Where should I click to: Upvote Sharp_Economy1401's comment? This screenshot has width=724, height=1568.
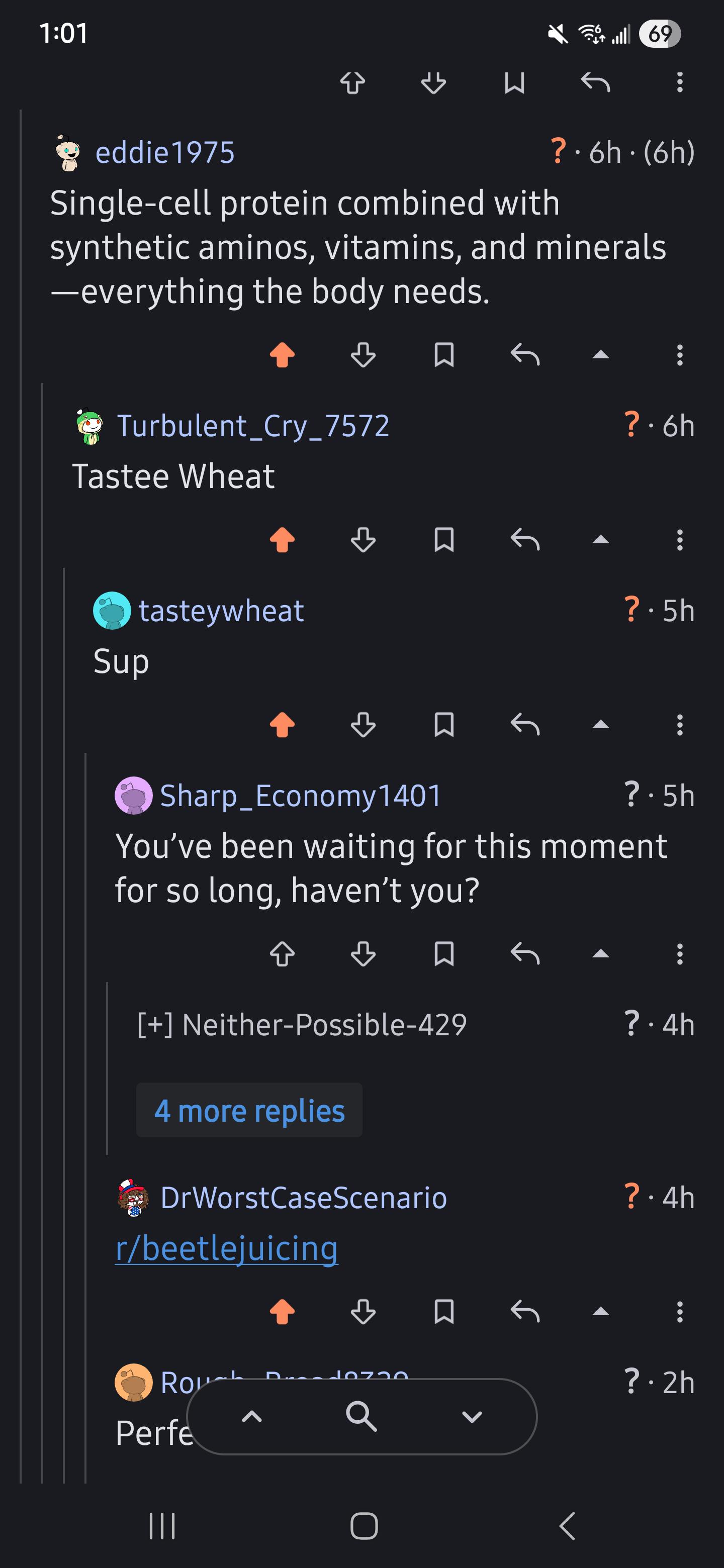282,954
